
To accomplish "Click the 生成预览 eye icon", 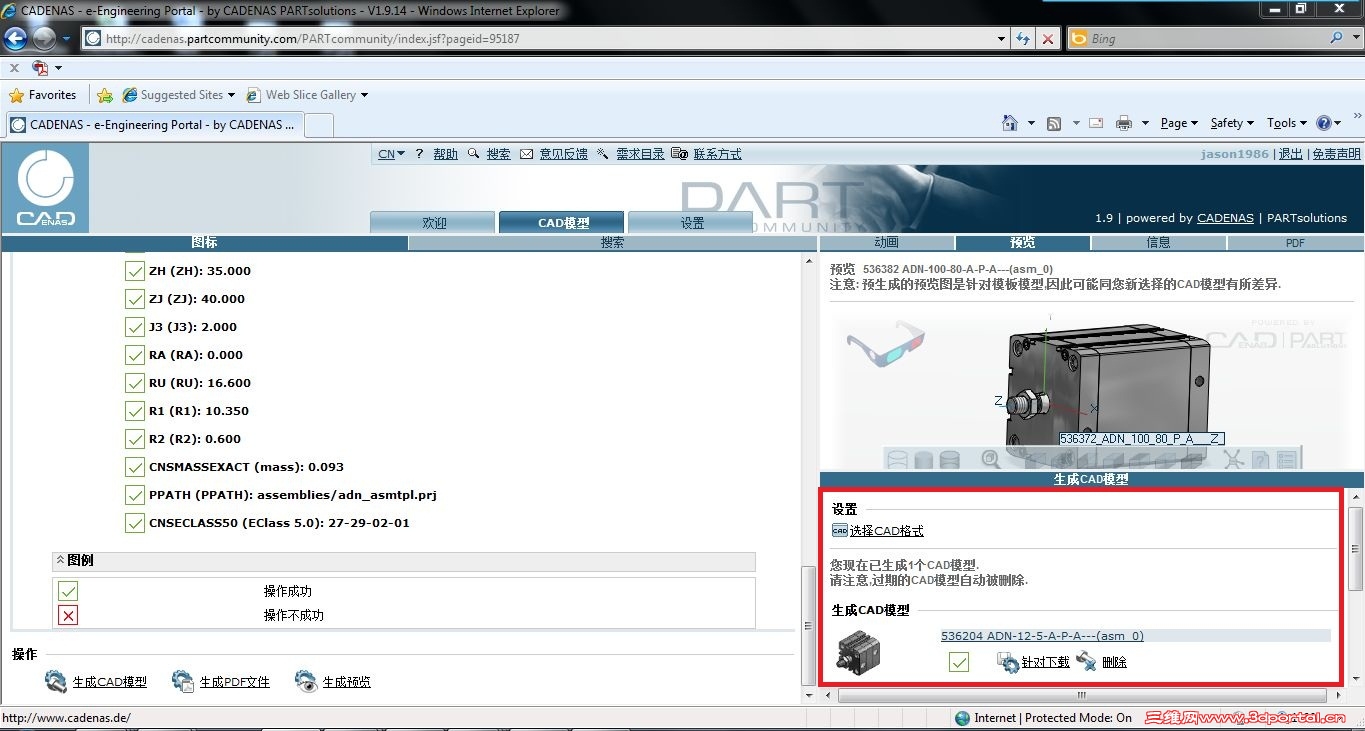I will pyautogui.click(x=306, y=682).
